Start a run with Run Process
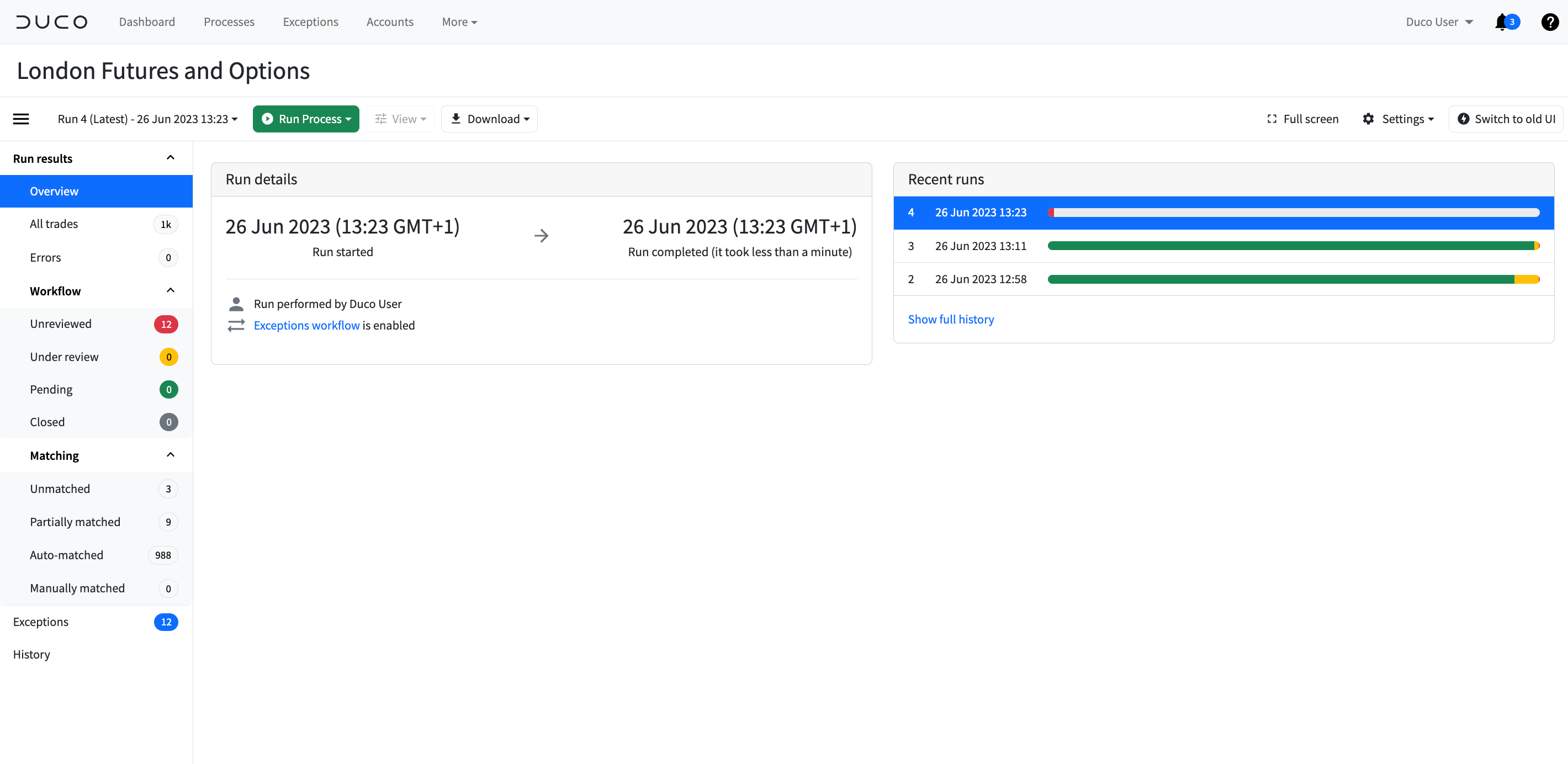Image resolution: width=1568 pixels, height=764 pixels. click(305, 119)
